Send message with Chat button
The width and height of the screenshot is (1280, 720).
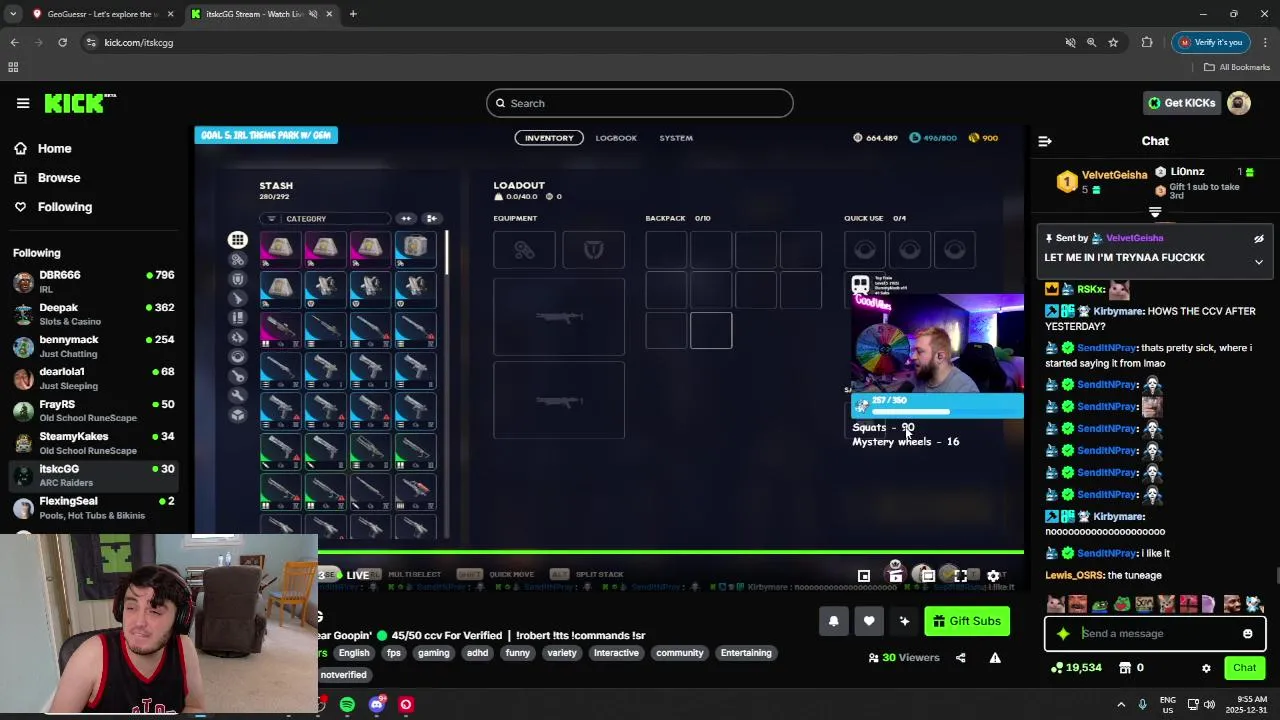tap(1244, 668)
